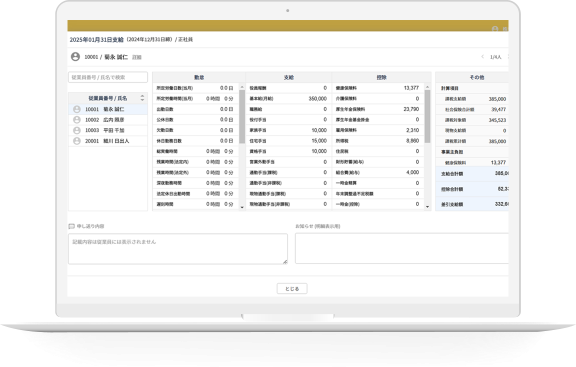Click the 350,000 base salary value
576x367 pixels.
pyautogui.click(x=318, y=99)
